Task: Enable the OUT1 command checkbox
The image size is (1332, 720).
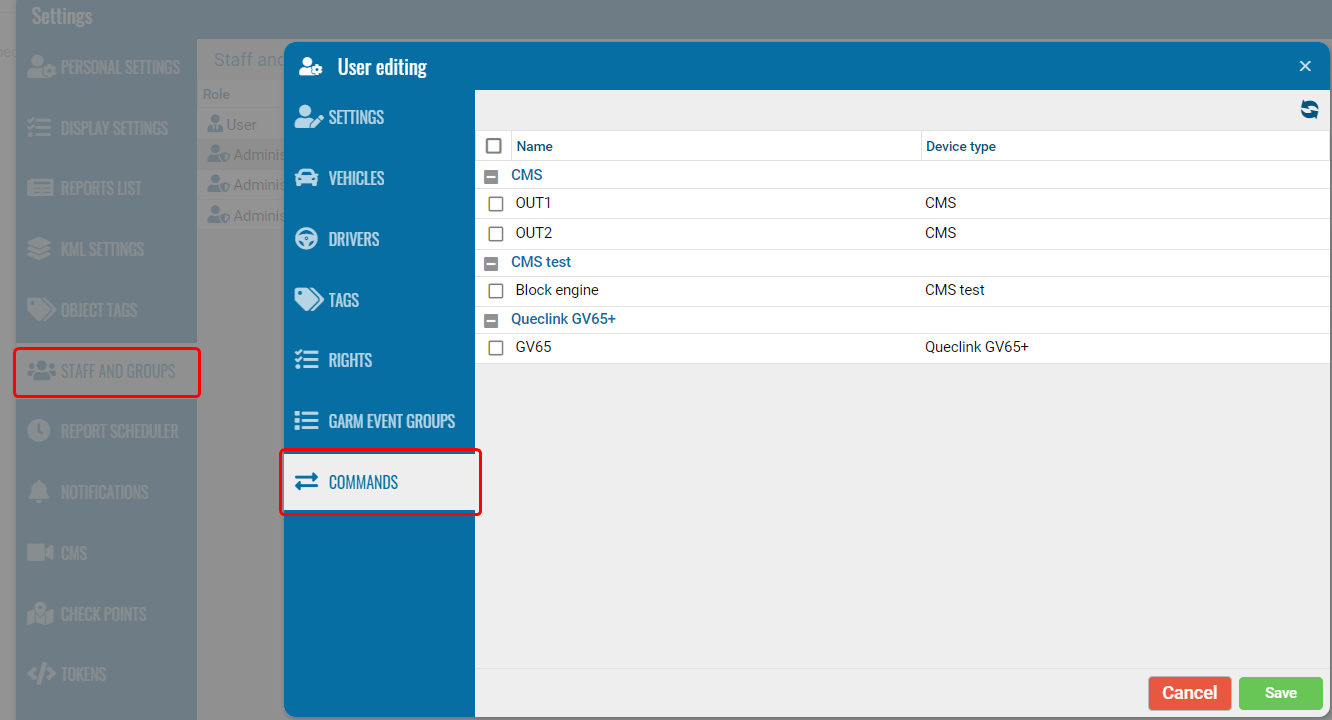Action: pos(496,204)
